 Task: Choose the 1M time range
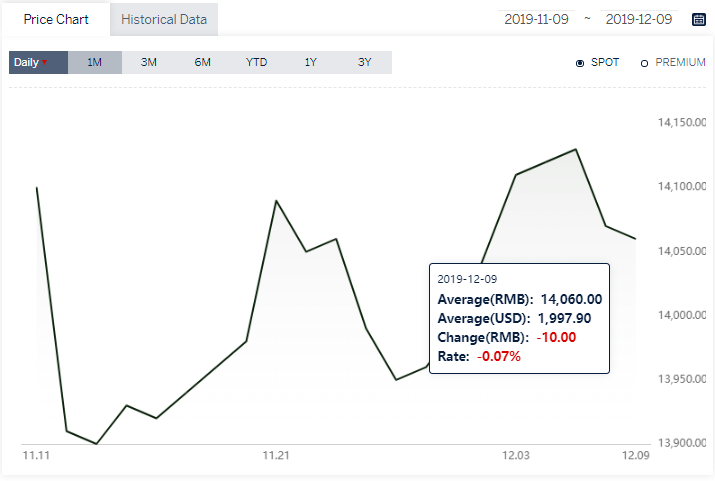coord(95,62)
